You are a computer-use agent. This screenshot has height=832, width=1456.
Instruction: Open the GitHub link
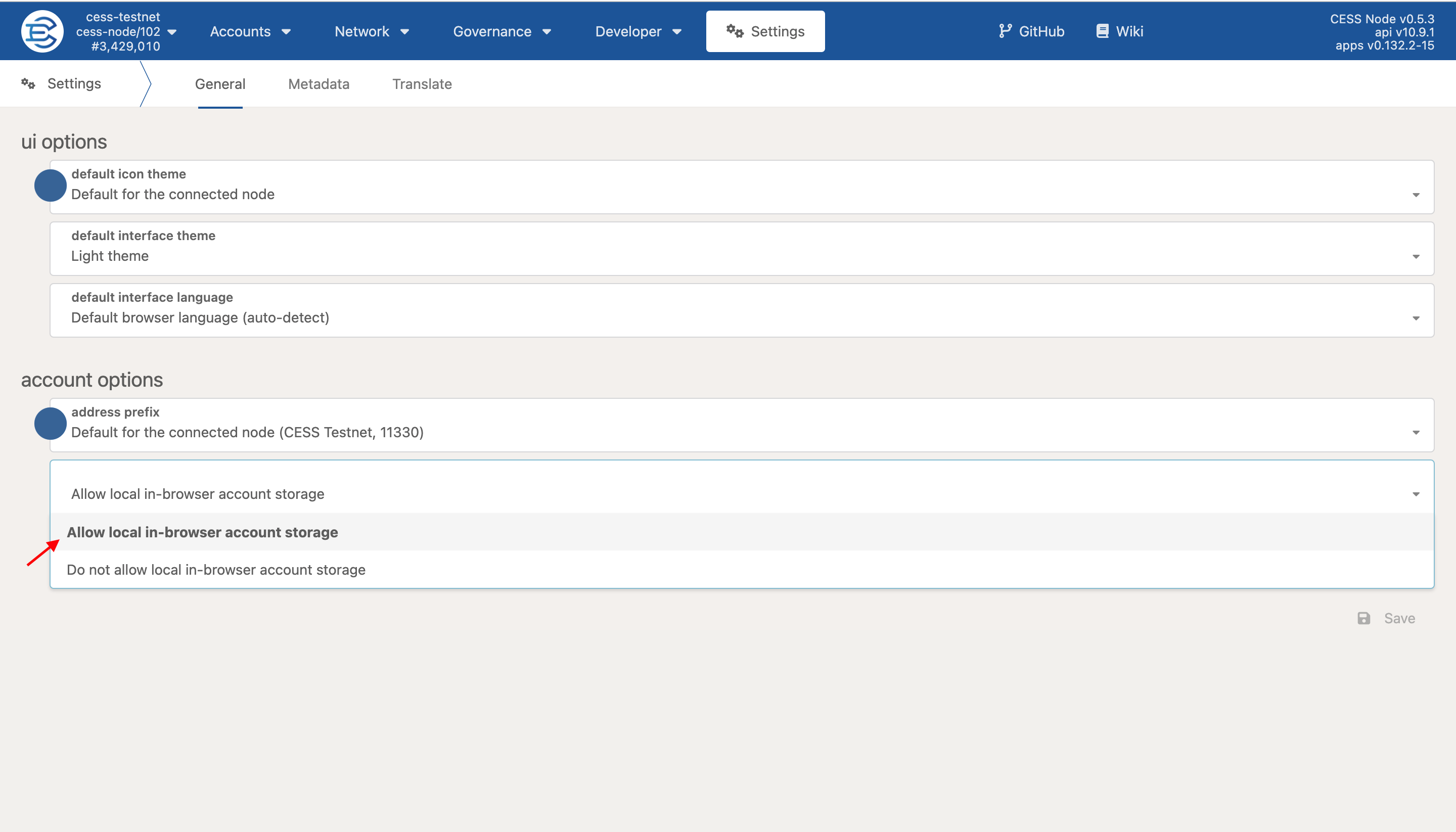1031,31
